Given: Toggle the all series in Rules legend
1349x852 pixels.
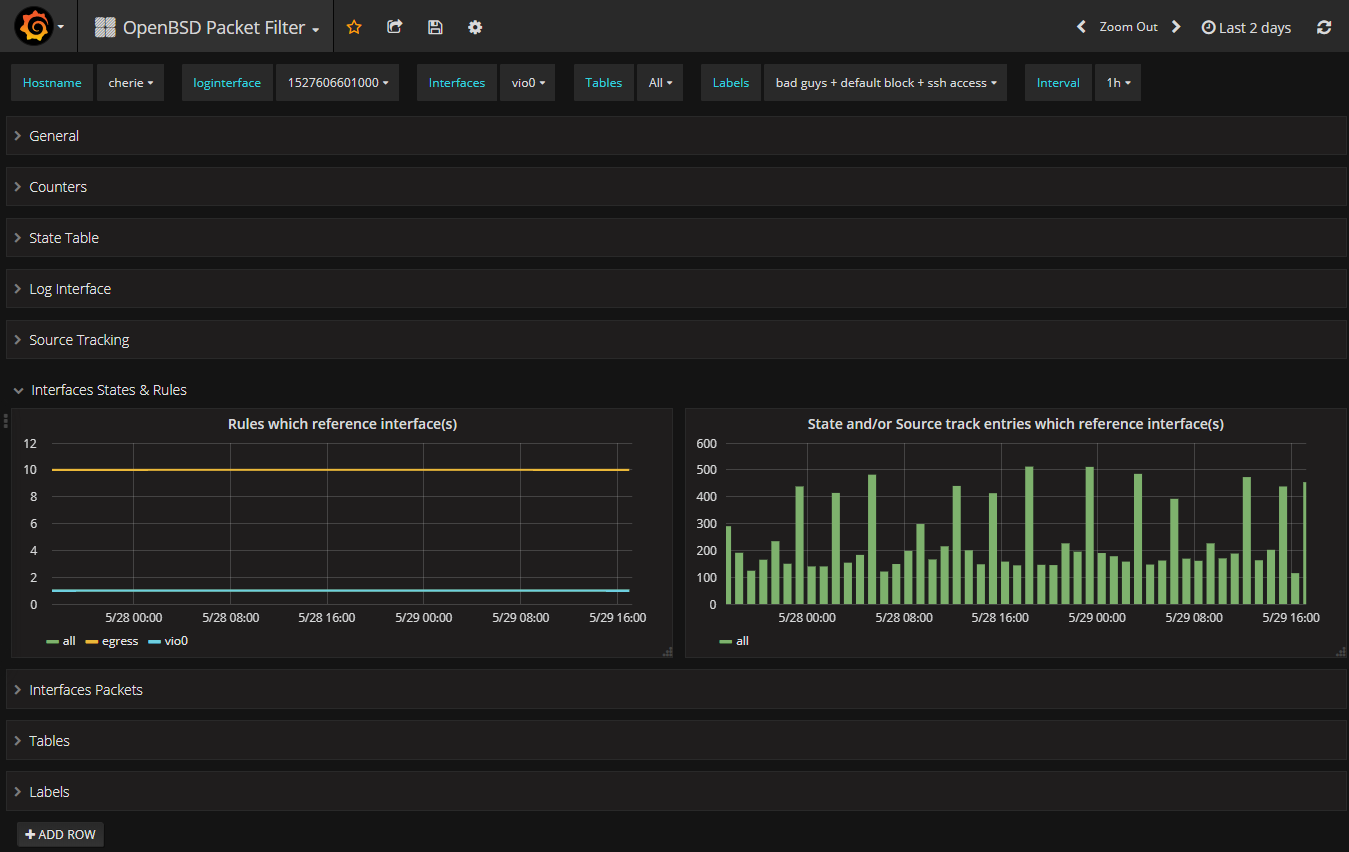Looking at the screenshot, I should pos(68,641).
